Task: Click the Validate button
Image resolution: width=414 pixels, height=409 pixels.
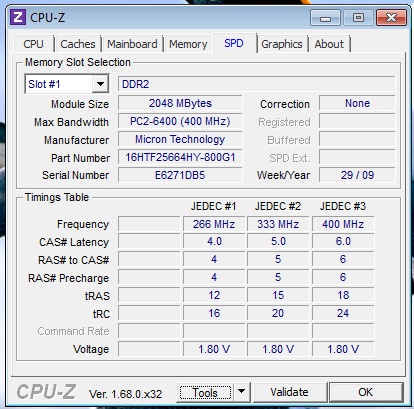Action: (x=289, y=392)
